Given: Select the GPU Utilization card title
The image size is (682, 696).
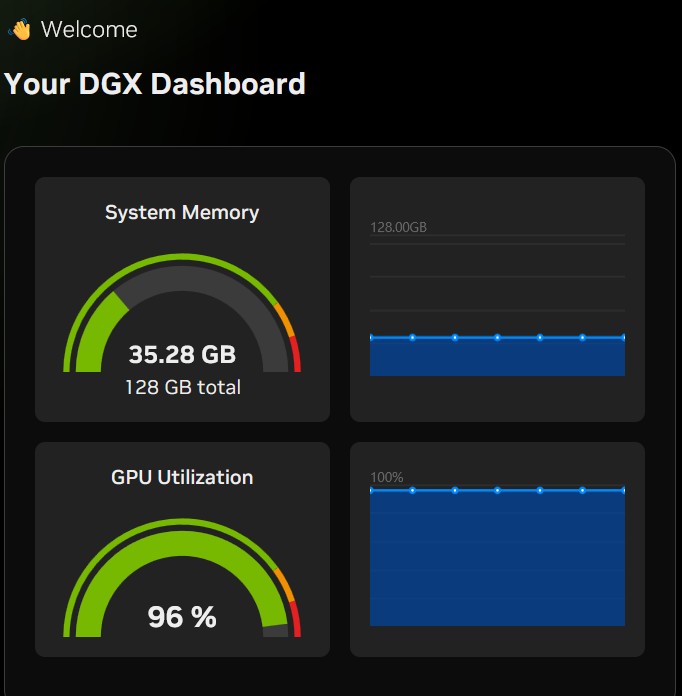Looking at the screenshot, I should click(x=182, y=477).
